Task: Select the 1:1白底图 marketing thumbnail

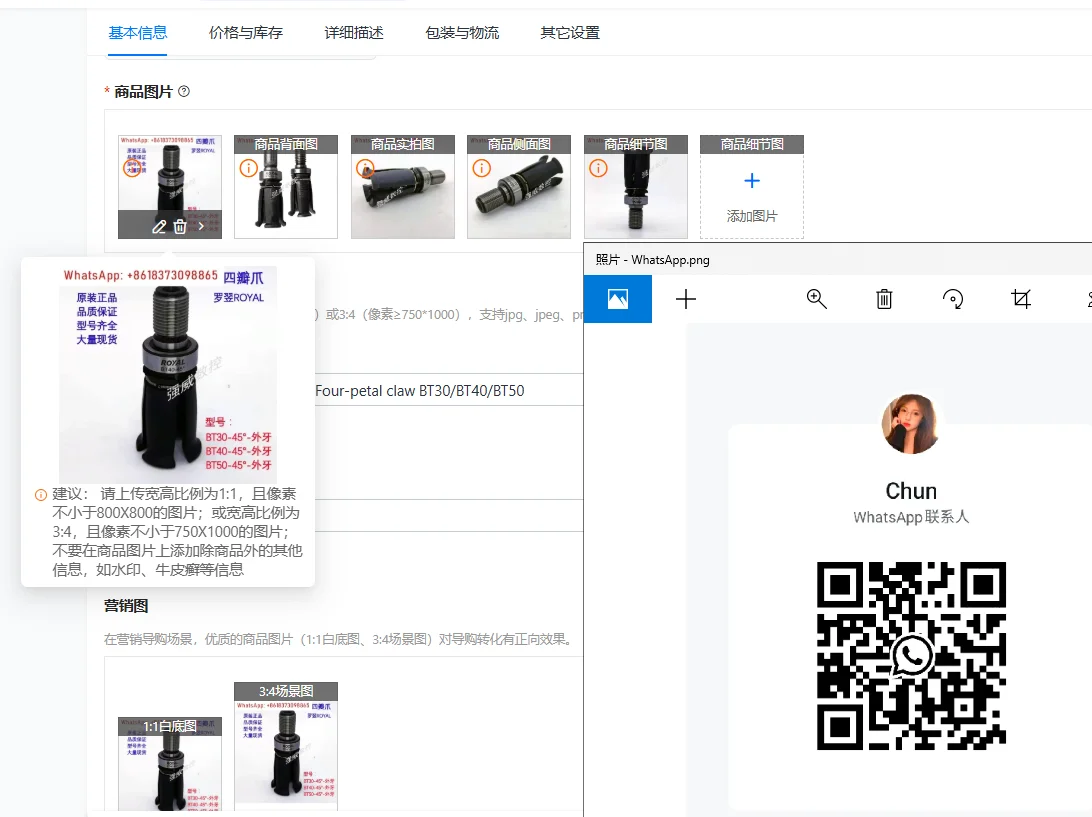Action: 170,763
